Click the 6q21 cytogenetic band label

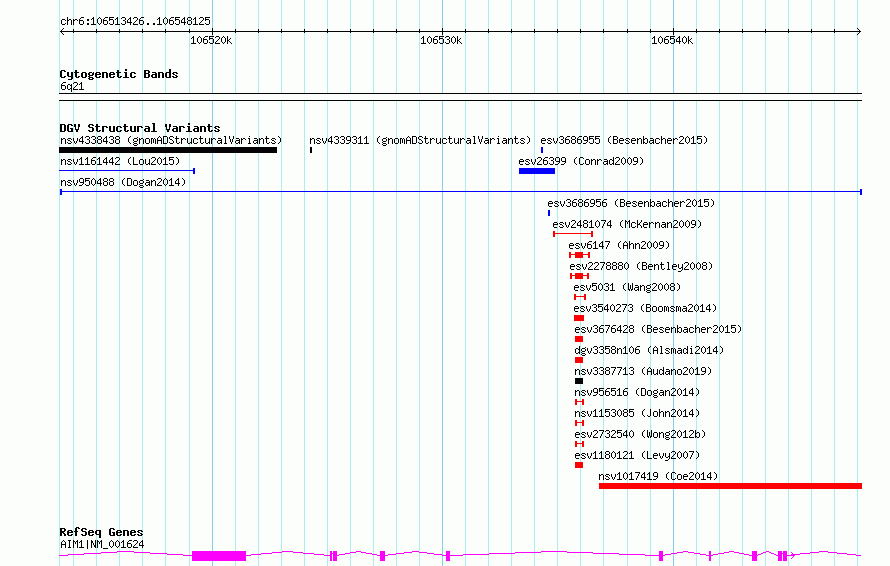[72, 86]
